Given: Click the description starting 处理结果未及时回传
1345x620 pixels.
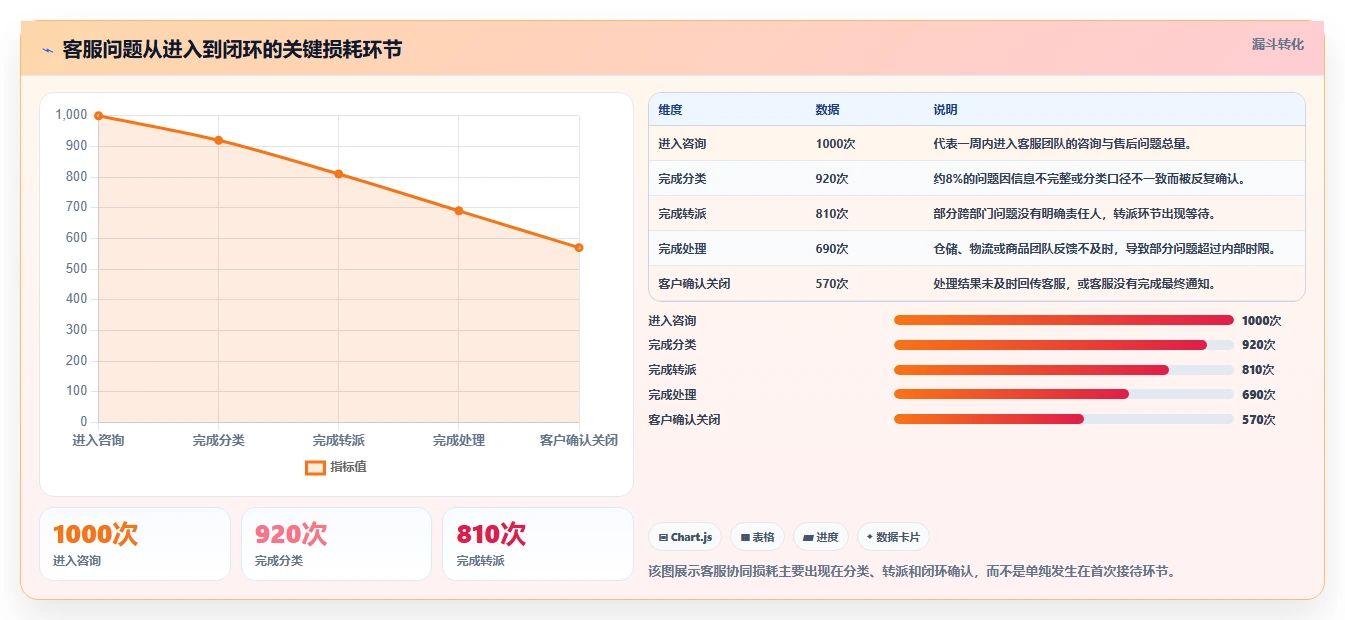Looking at the screenshot, I should coord(1074,284).
